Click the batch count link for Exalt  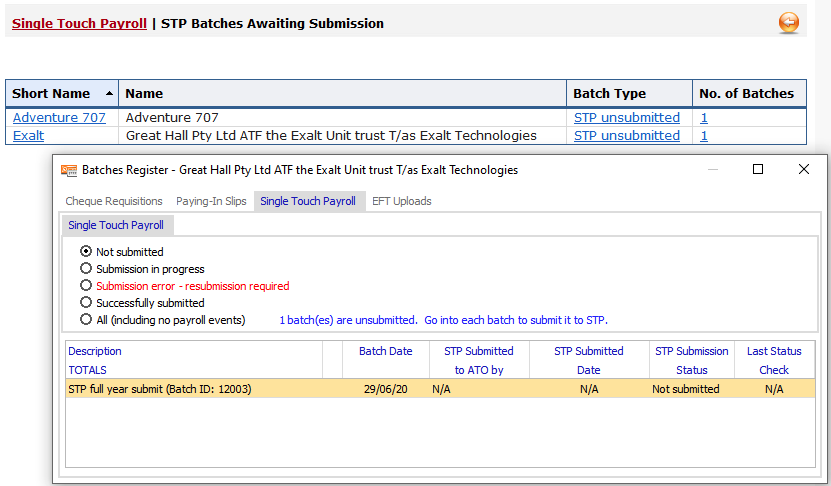pos(703,135)
